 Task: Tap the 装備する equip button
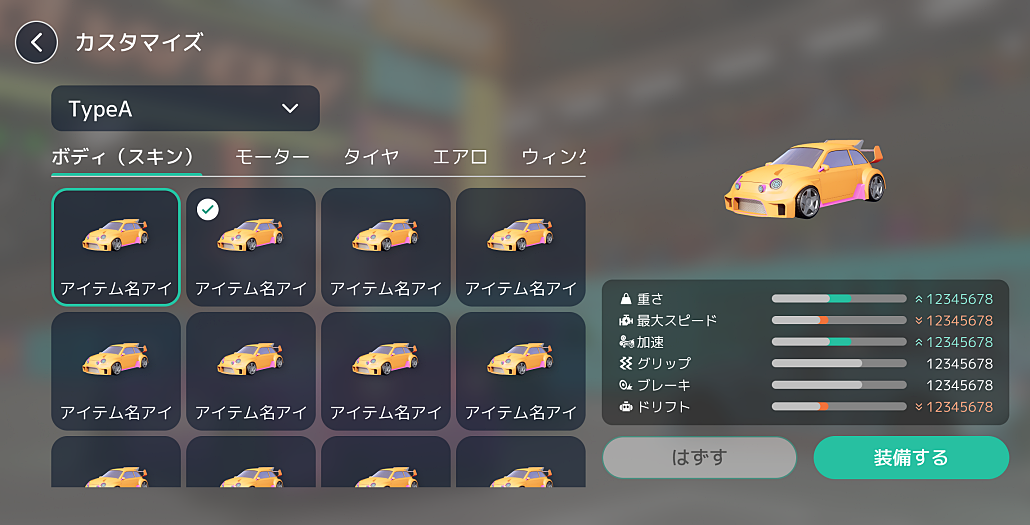(x=911, y=457)
